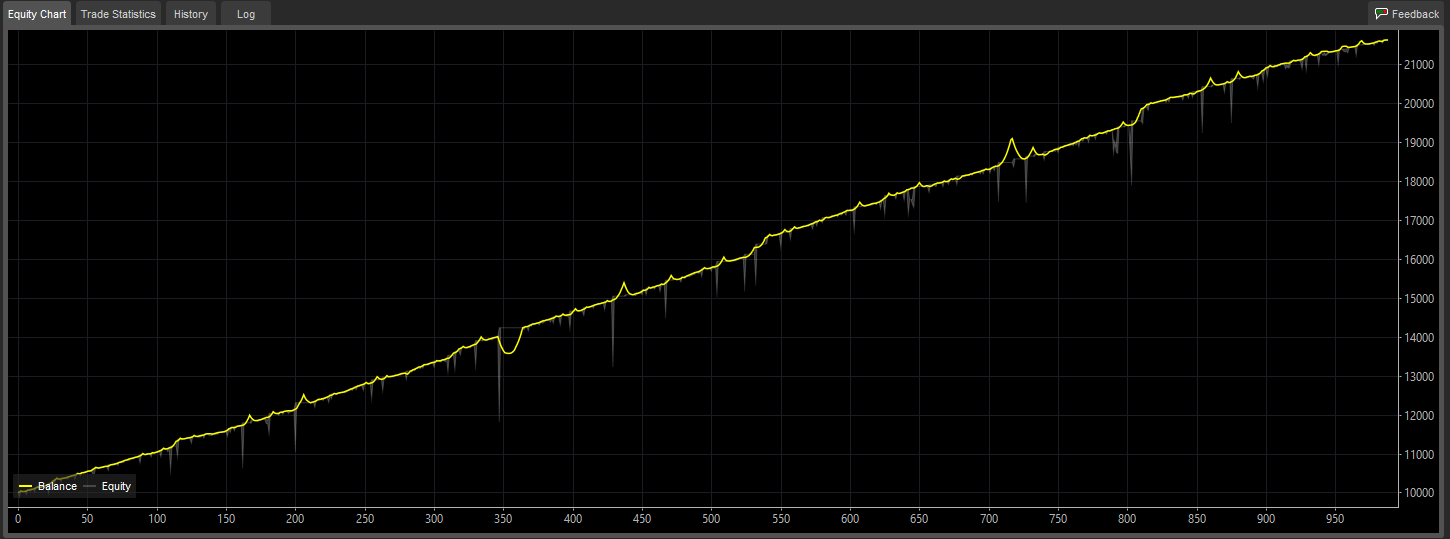1450x539 pixels.
Task: Toggle the Balance series in legend
Action: point(48,486)
